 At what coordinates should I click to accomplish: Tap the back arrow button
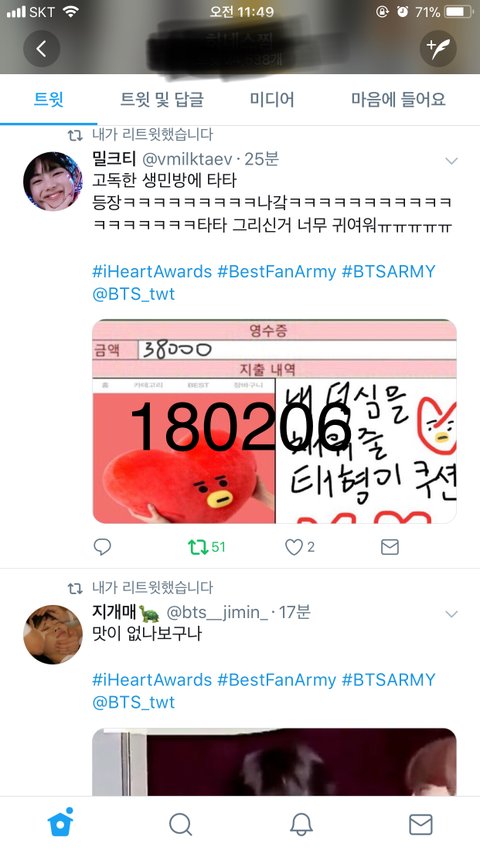[x=41, y=49]
